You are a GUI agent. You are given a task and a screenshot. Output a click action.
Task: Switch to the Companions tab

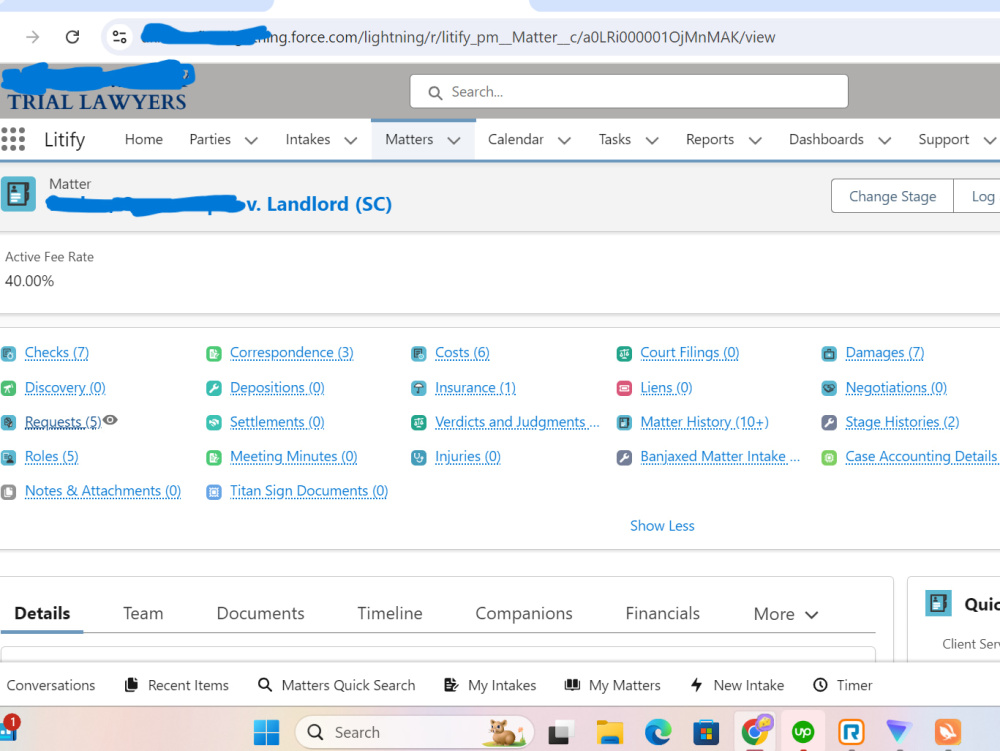(524, 613)
